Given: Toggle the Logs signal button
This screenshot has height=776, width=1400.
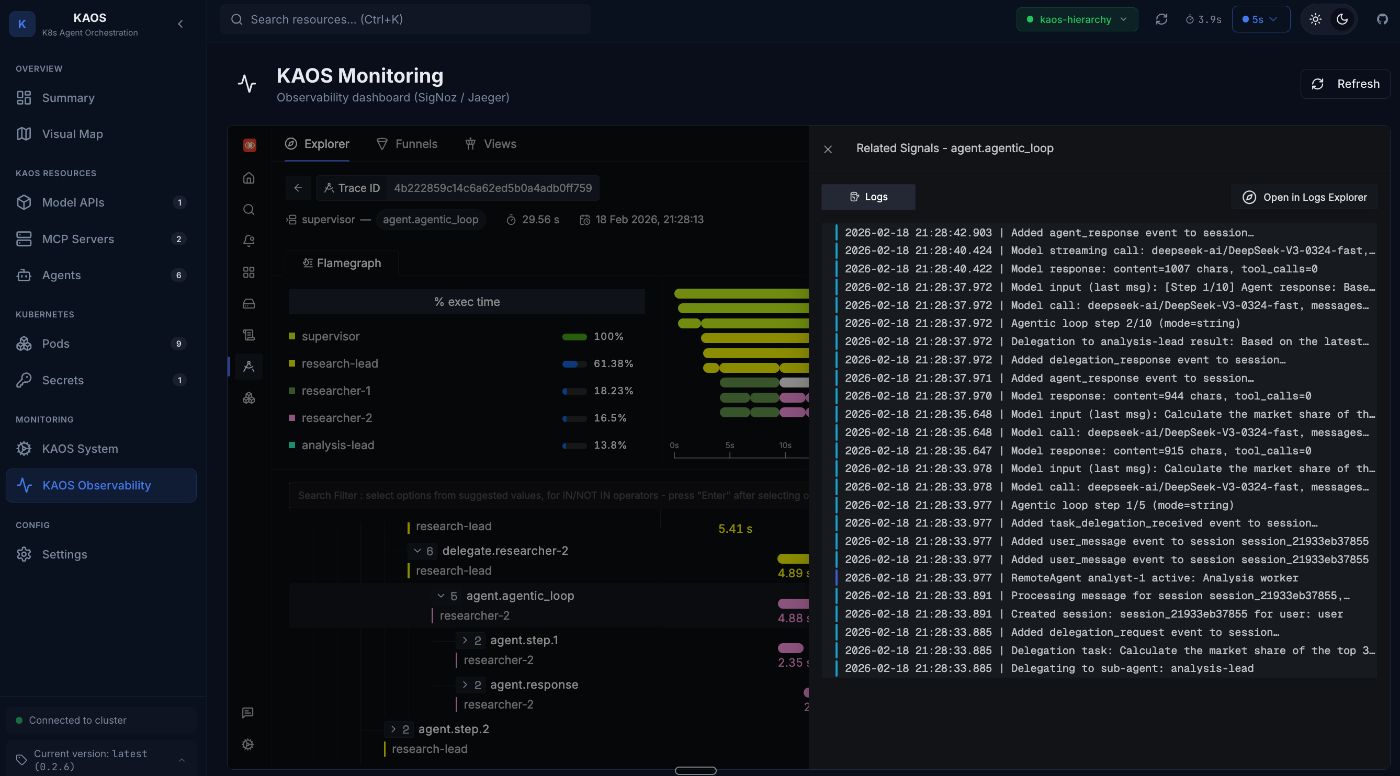Looking at the screenshot, I should click(x=868, y=197).
